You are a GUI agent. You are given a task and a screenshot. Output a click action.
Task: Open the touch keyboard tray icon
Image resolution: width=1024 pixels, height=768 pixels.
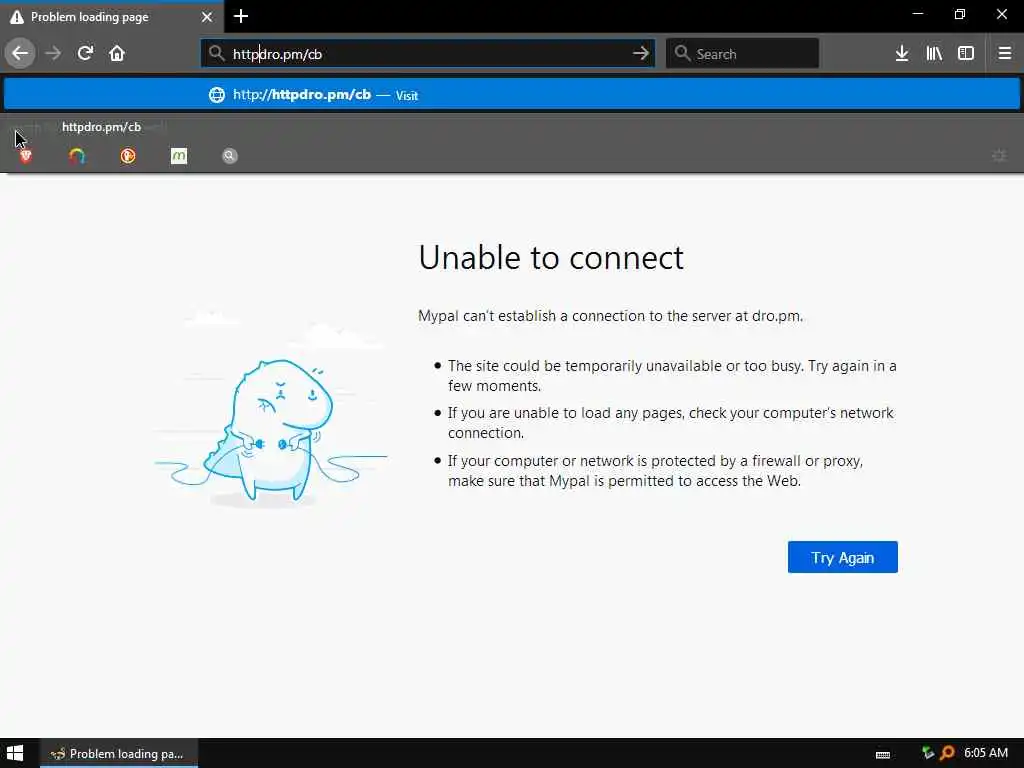pos(883,754)
